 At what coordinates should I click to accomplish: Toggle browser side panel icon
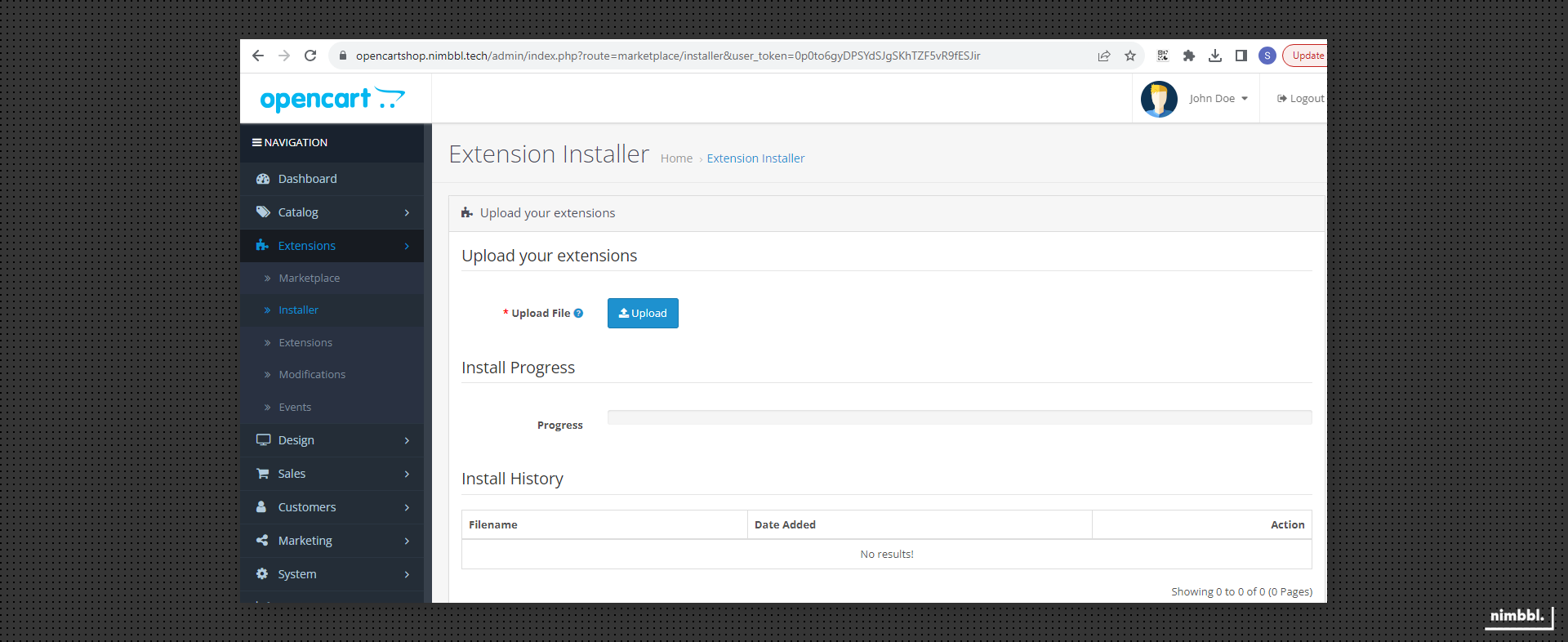pos(1241,56)
